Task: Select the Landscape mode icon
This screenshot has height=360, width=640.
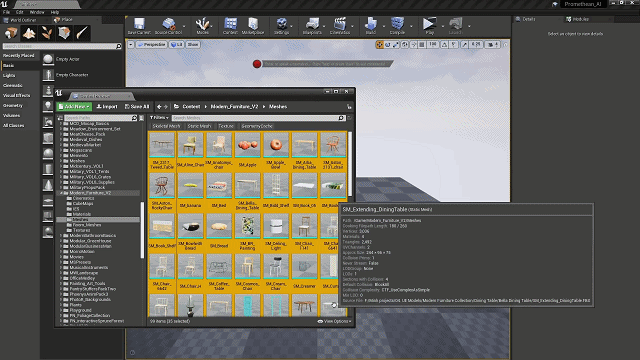Action: coord(29,33)
